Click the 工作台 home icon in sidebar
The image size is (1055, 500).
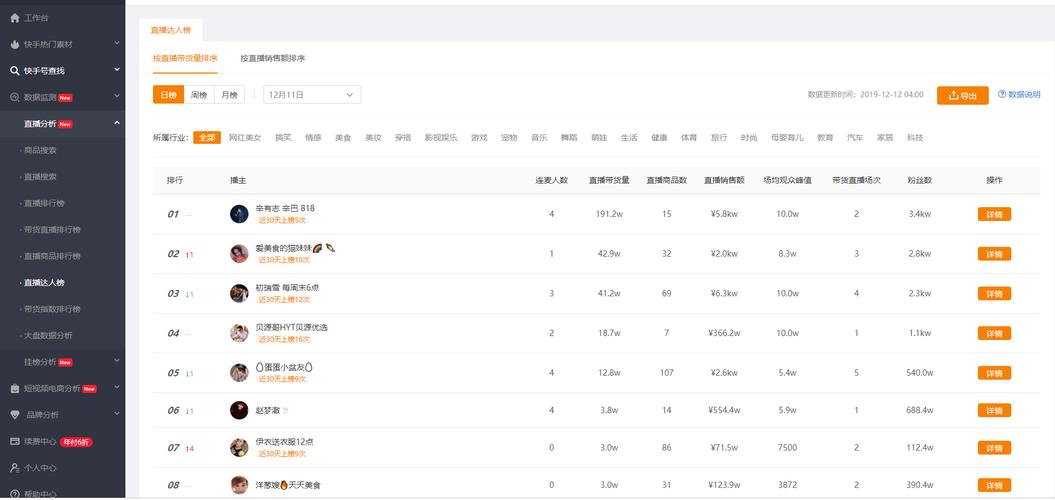point(14,18)
